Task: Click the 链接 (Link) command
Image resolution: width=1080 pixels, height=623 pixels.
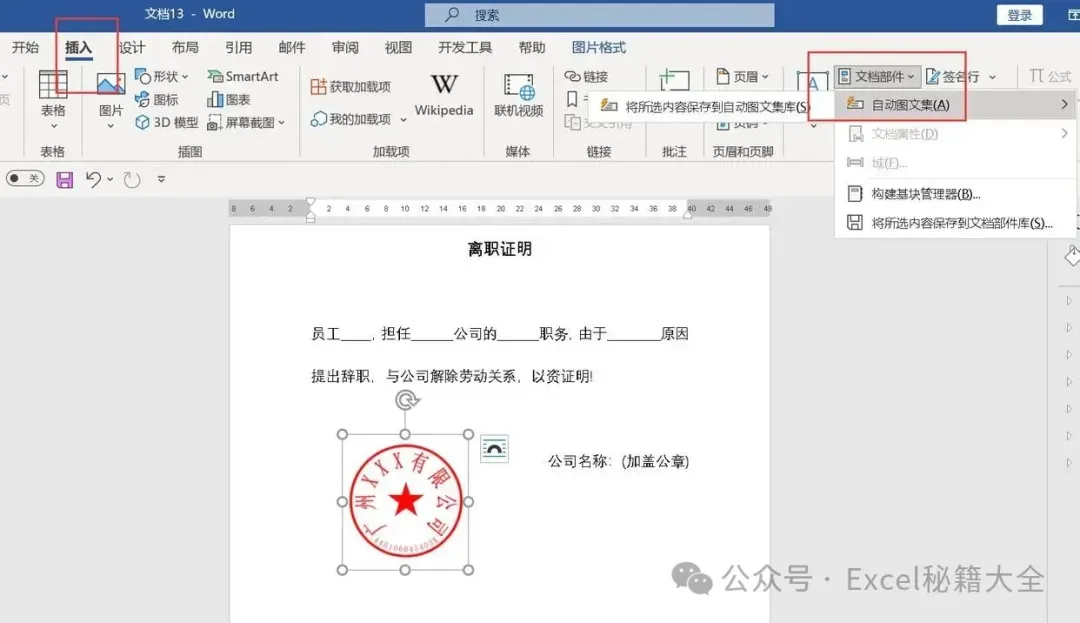Action: 586,76
